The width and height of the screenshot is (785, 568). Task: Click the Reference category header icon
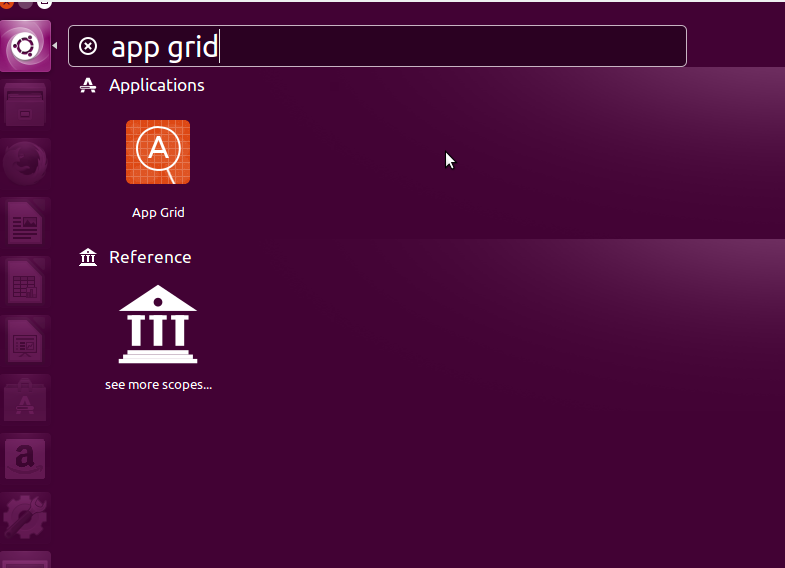88,257
